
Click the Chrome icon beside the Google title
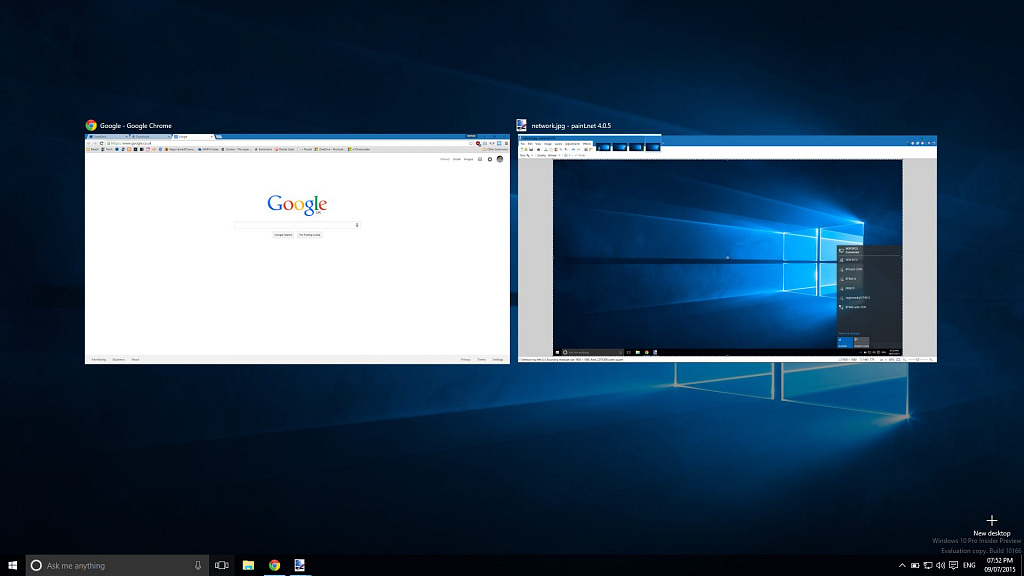(91, 125)
